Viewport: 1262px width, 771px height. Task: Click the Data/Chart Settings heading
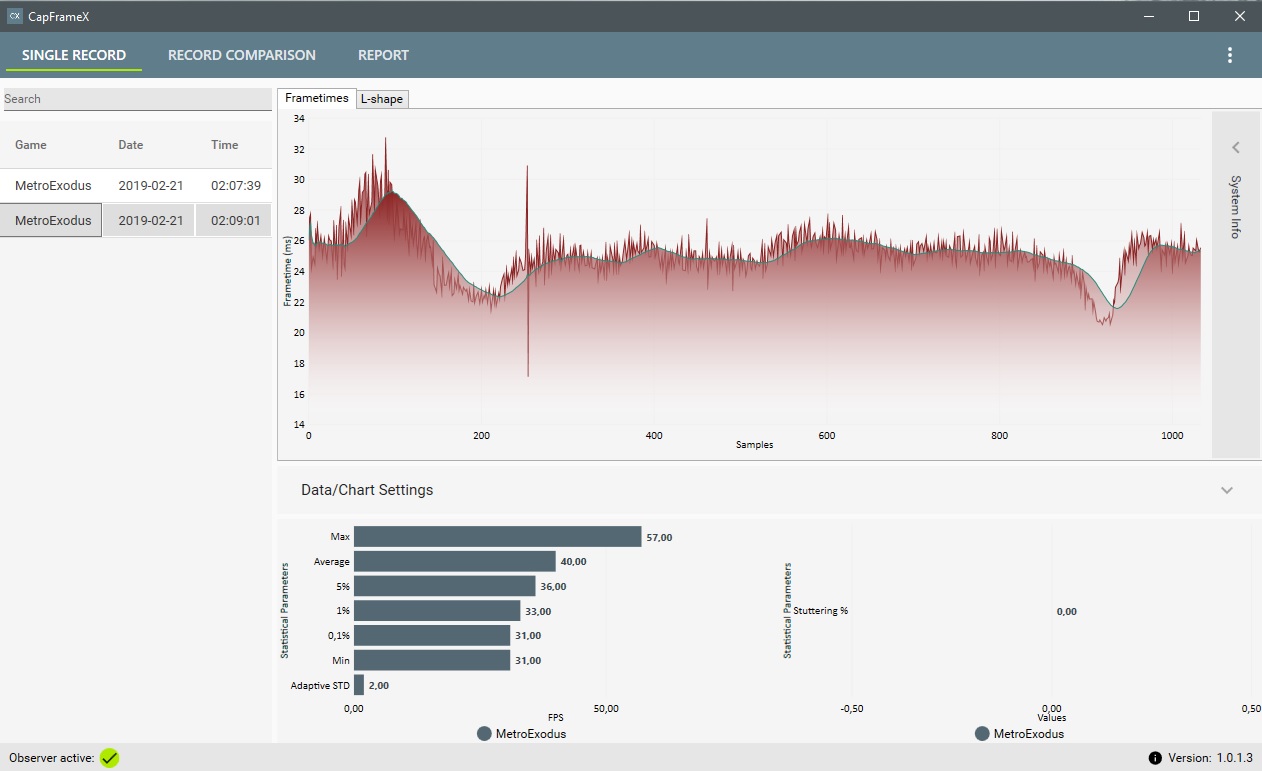point(367,490)
